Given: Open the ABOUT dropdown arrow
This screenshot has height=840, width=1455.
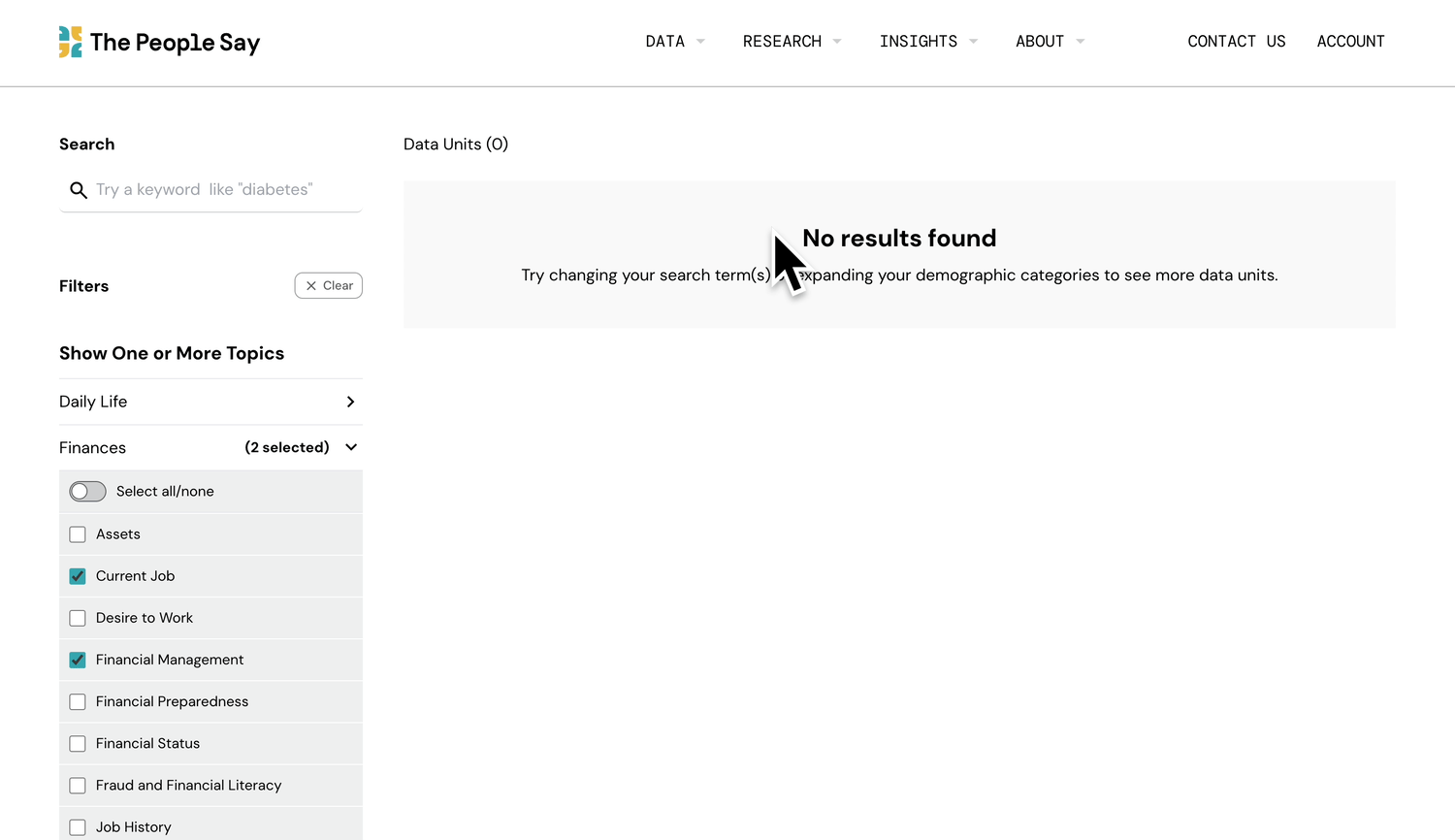Looking at the screenshot, I should point(1080,42).
